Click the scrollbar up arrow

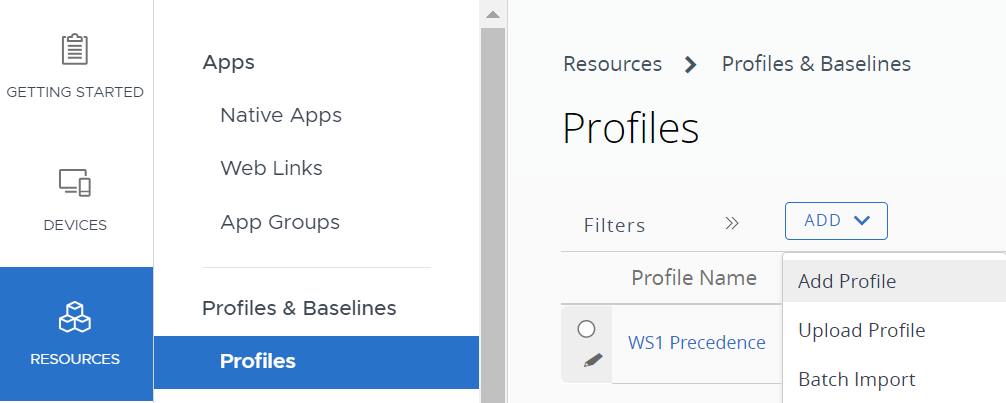492,14
